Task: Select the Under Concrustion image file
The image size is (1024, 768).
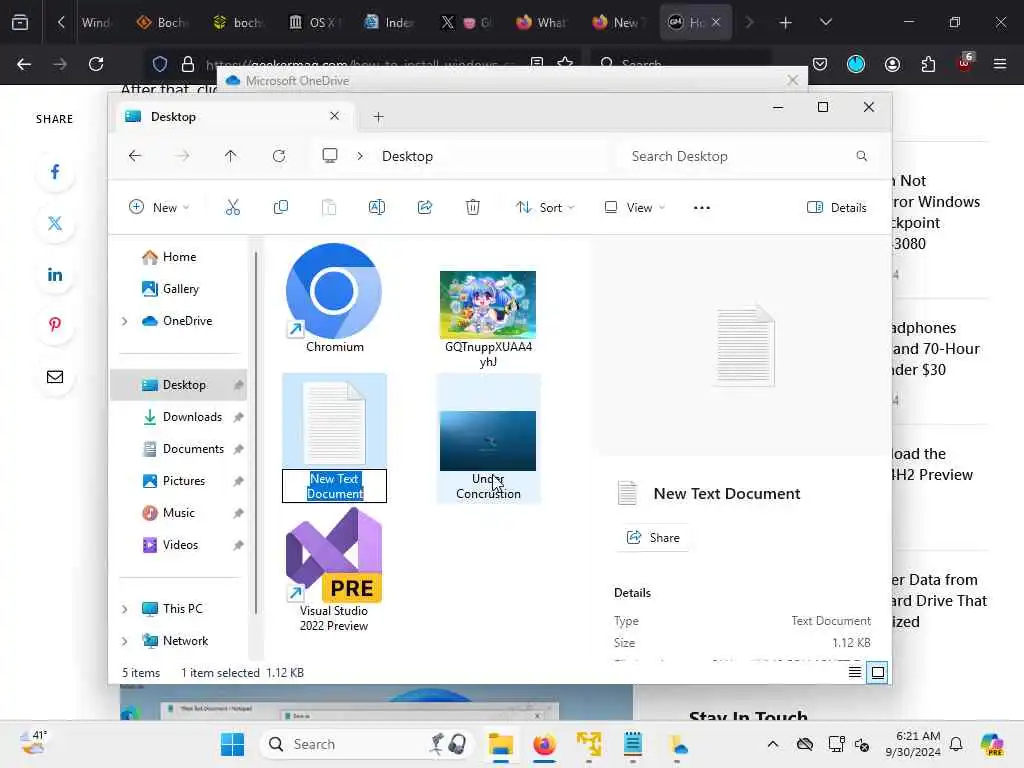Action: [x=488, y=438]
